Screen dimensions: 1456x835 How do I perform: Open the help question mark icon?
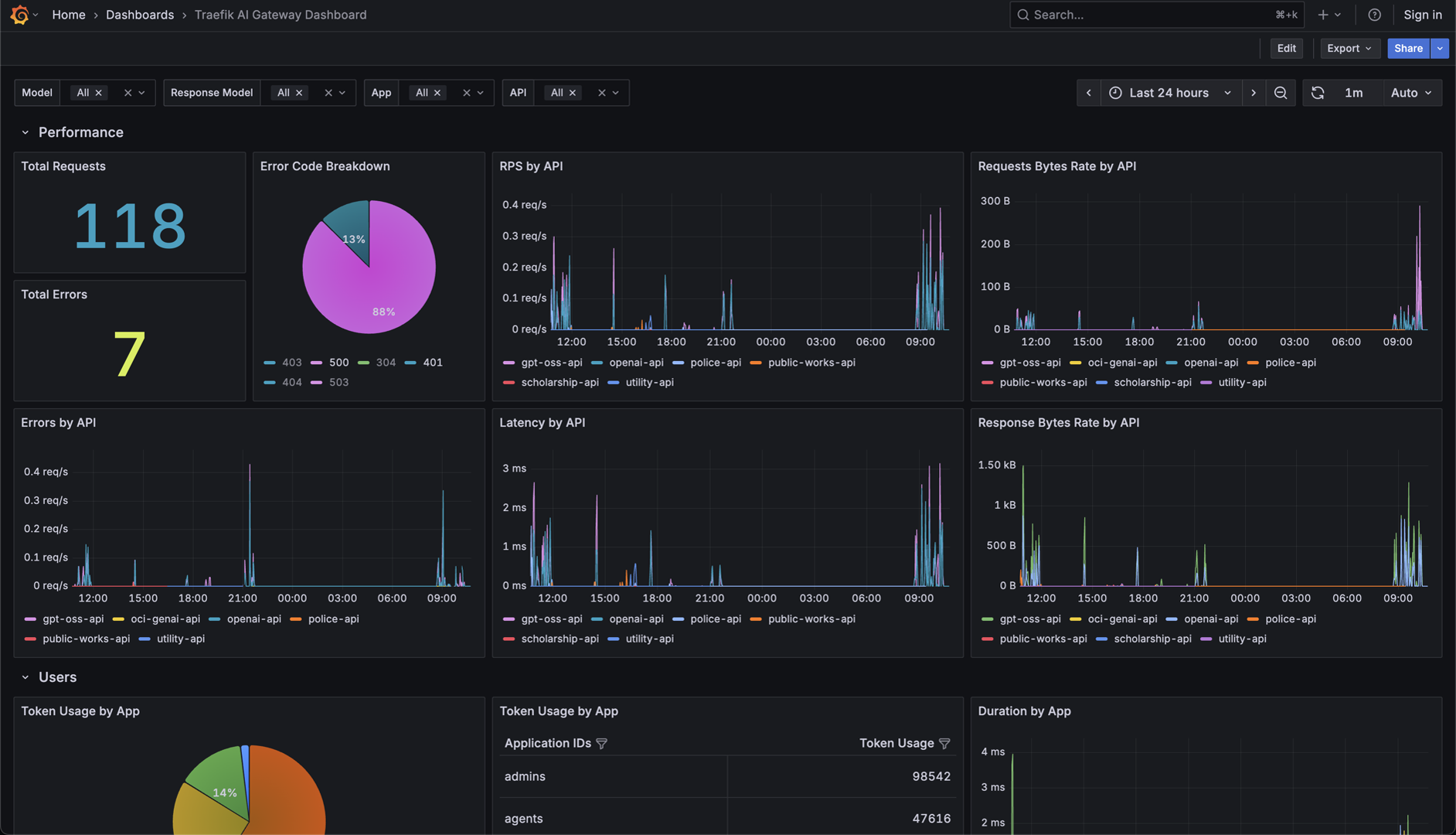pyautogui.click(x=1374, y=15)
